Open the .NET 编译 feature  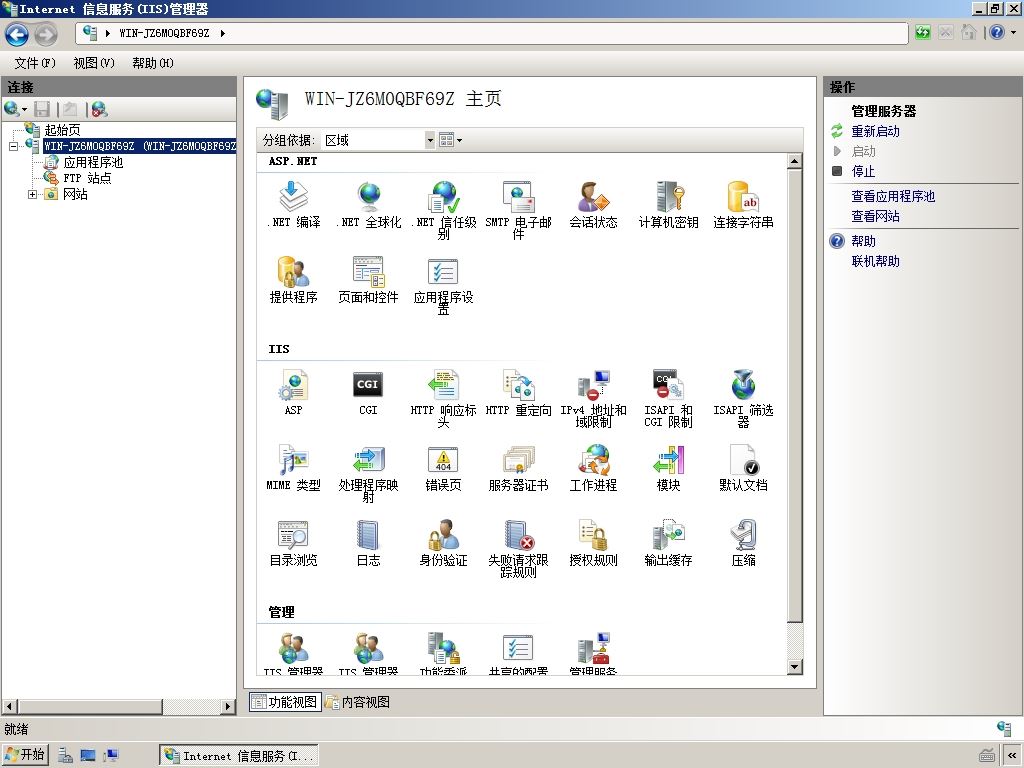tap(293, 205)
